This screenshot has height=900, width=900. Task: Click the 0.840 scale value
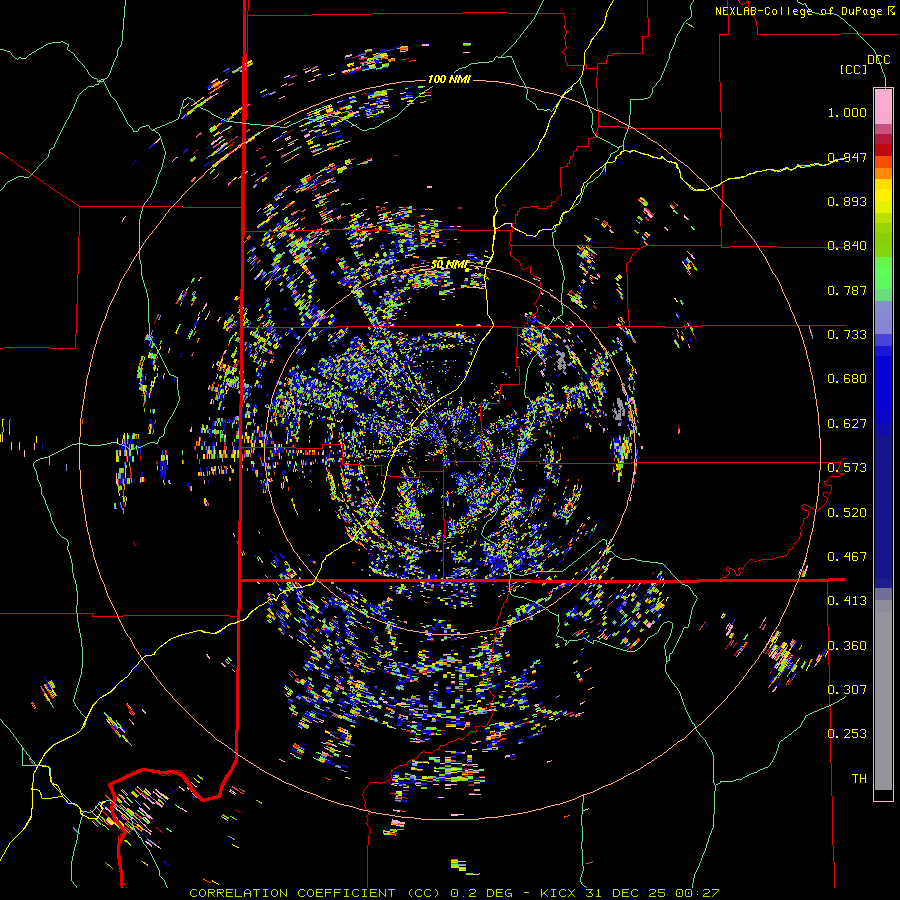(x=847, y=246)
